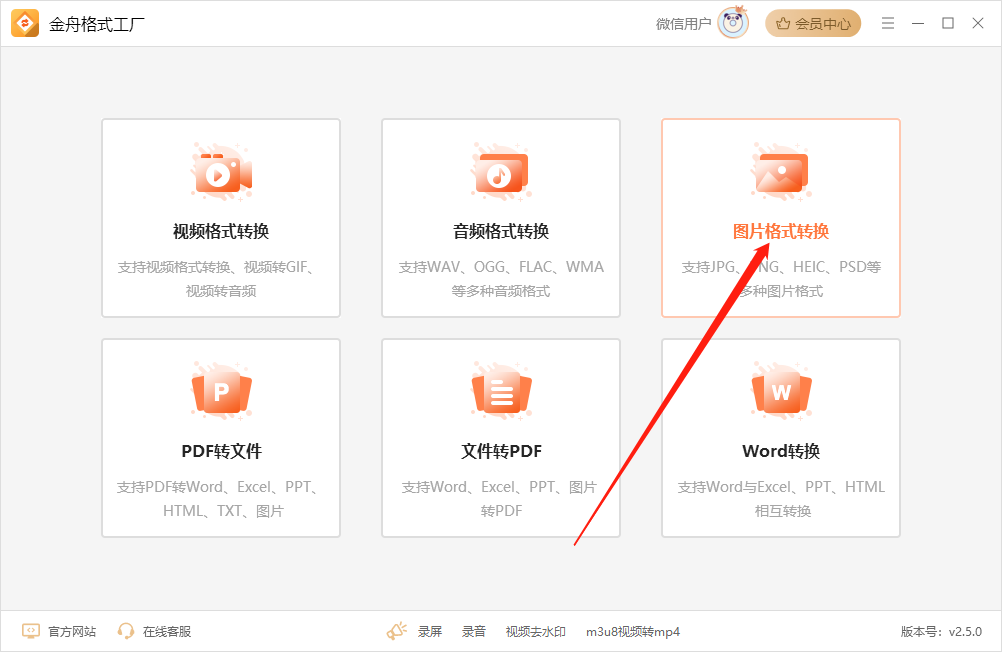The width and height of the screenshot is (1002, 652).
Task: Click the 文件转PDF document icon
Action: [x=500, y=393]
